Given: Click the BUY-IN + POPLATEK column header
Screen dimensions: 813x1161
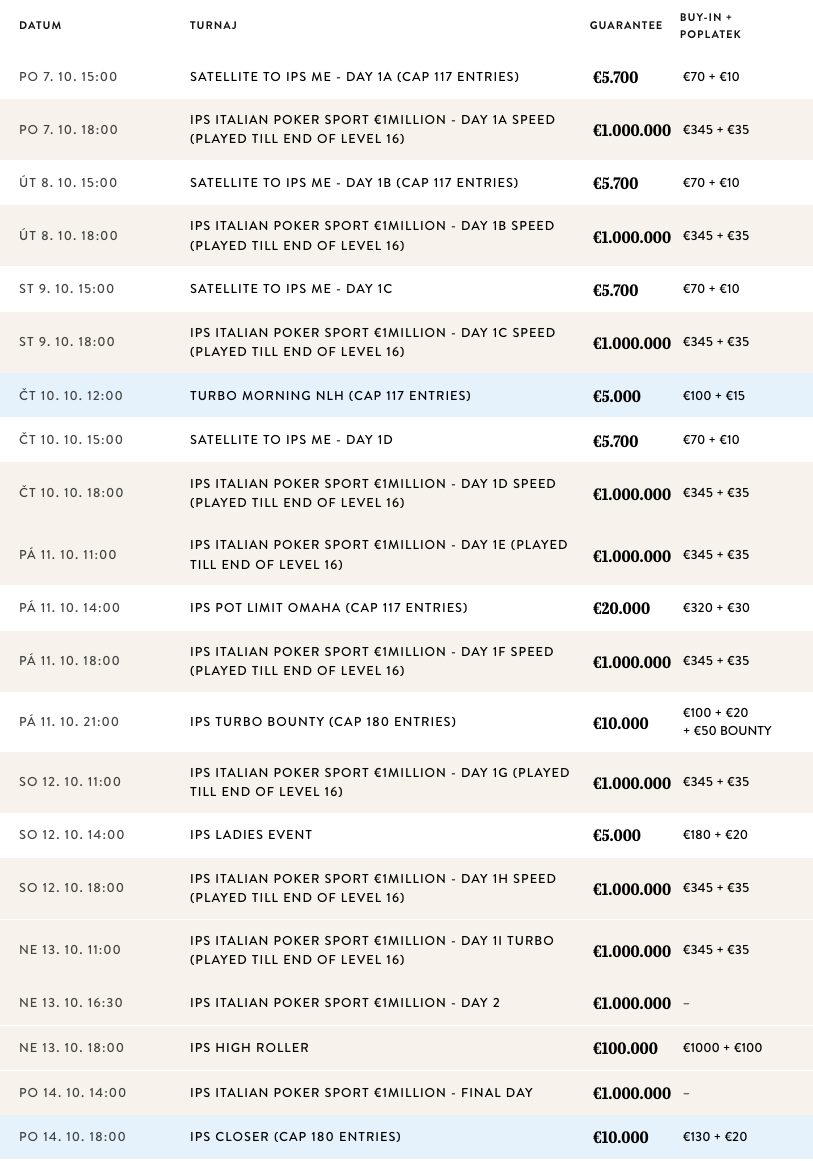Looking at the screenshot, I should point(710,25).
